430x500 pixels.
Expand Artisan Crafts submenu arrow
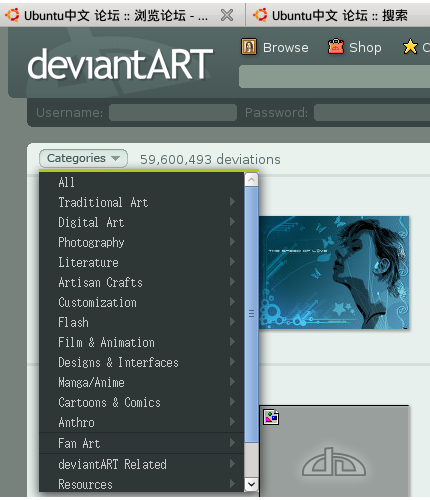click(232, 282)
